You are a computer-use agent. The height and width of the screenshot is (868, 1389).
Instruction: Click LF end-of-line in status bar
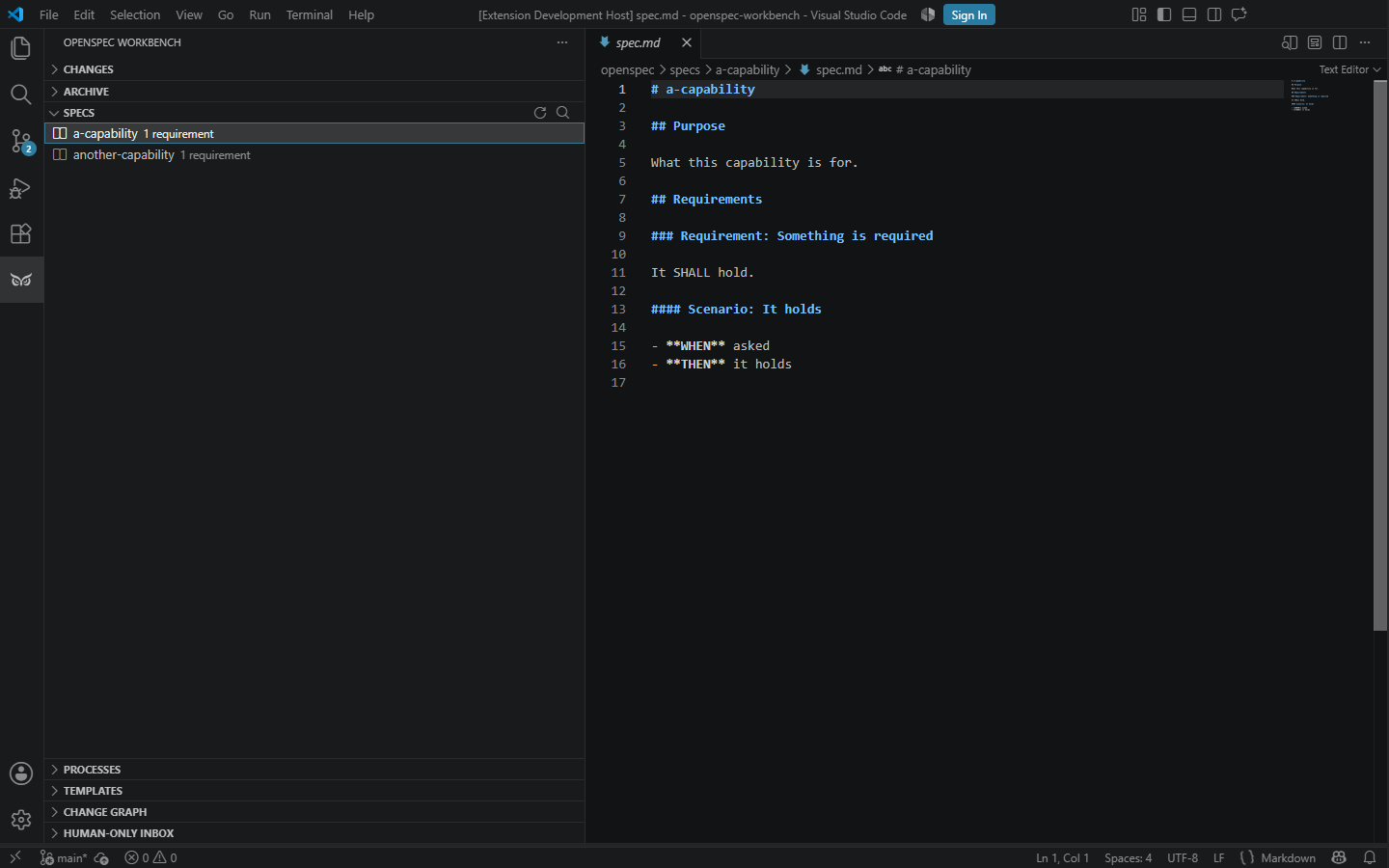click(1218, 857)
